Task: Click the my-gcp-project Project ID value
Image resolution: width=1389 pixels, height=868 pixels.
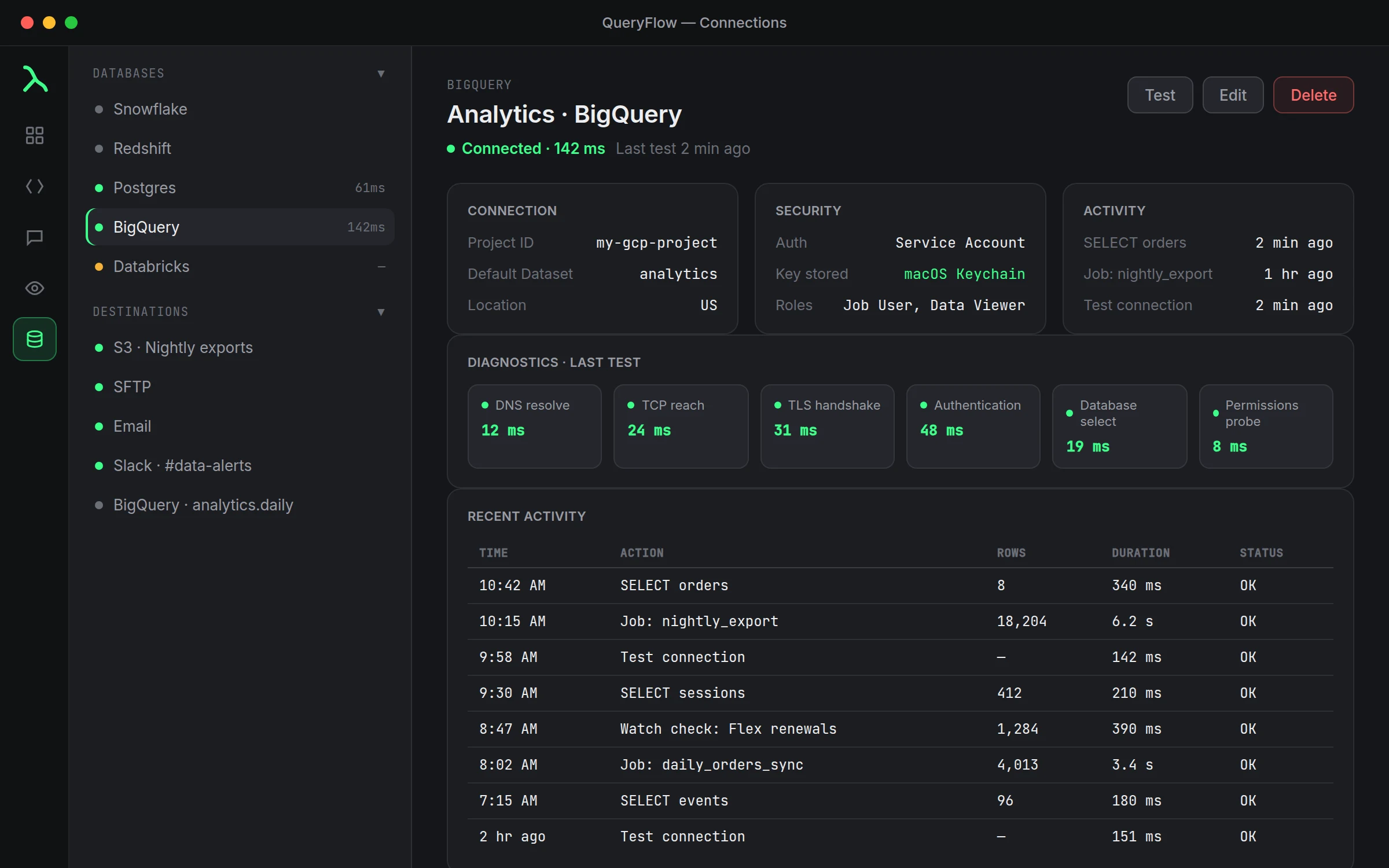Action: (x=656, y=242)
